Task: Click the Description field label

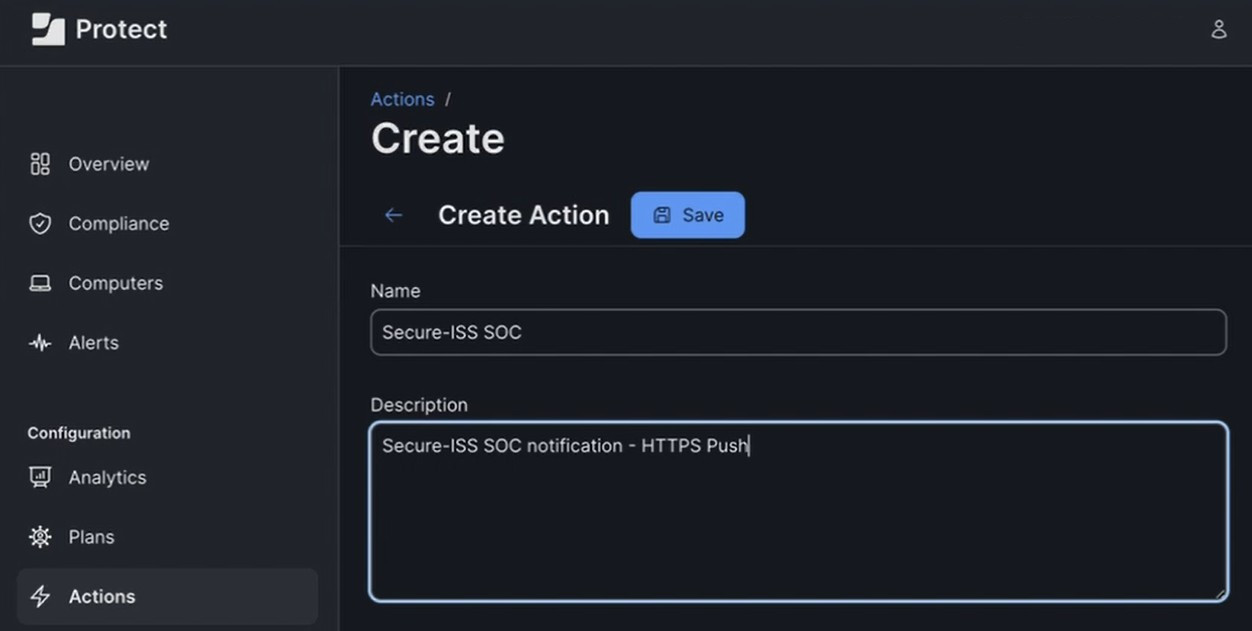Action: click(419, 405)
